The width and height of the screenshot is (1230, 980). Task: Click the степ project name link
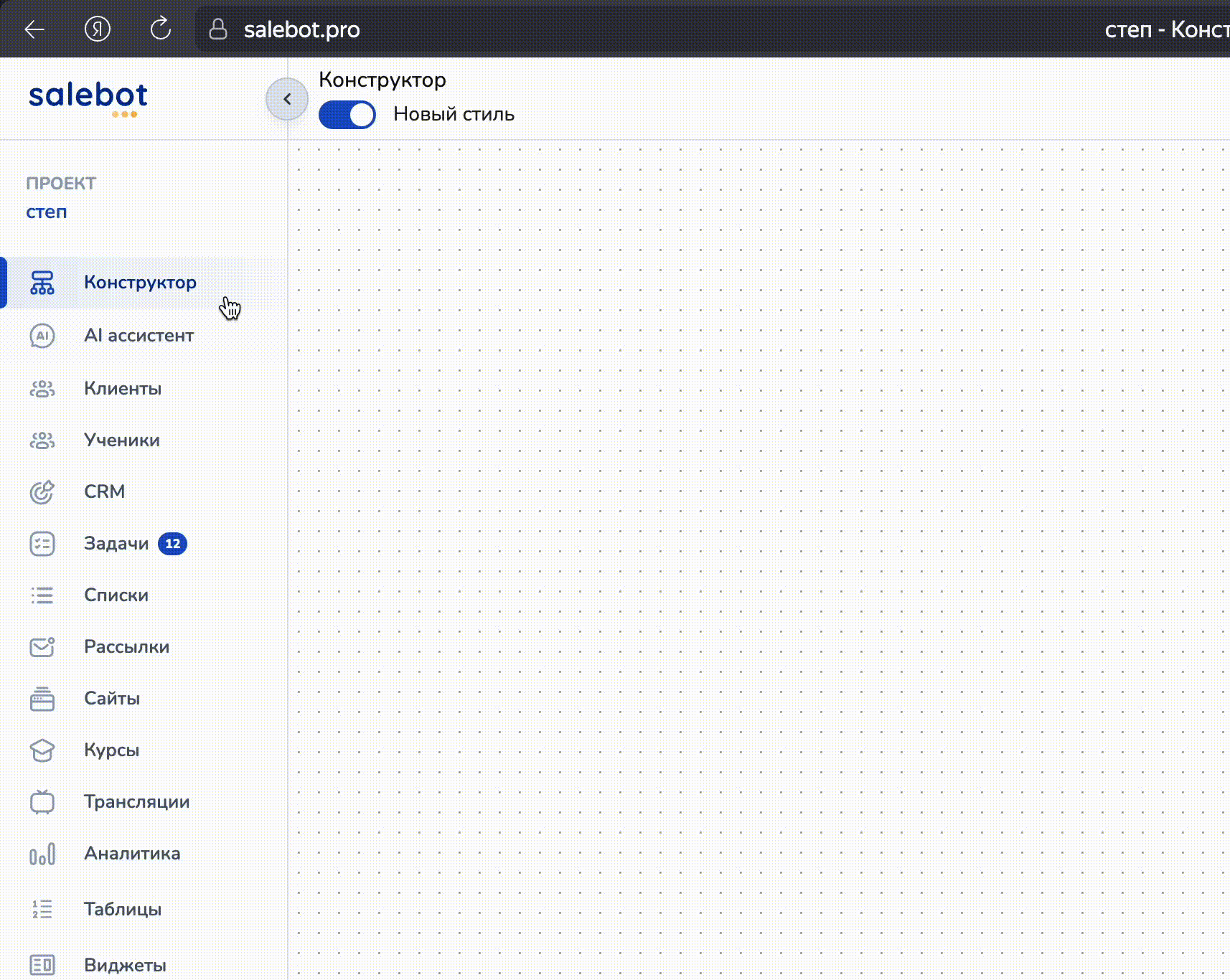(47, 212)
